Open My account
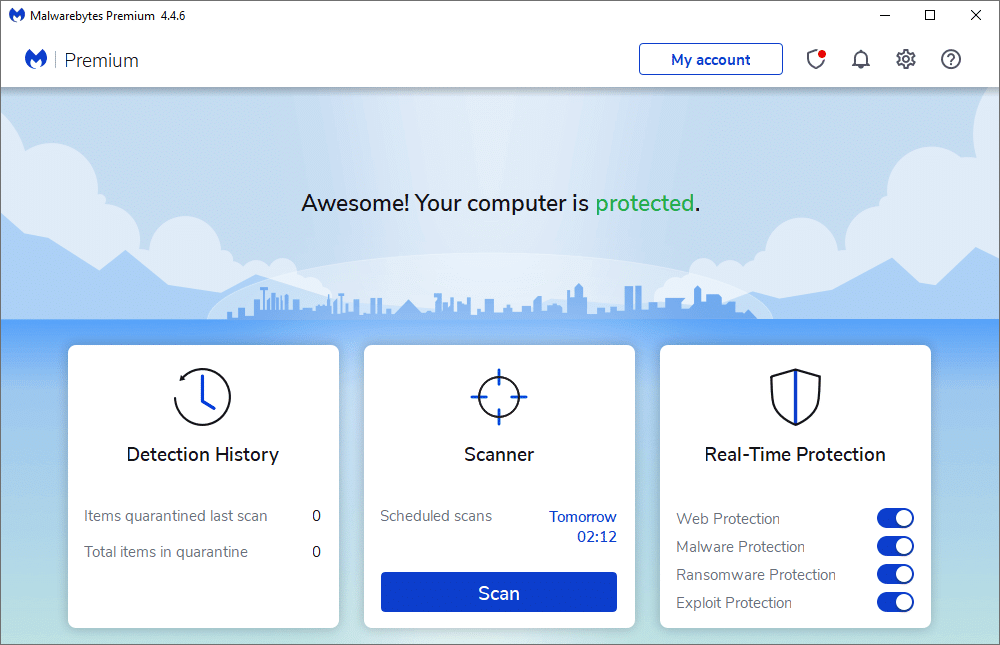 [710, 59]
